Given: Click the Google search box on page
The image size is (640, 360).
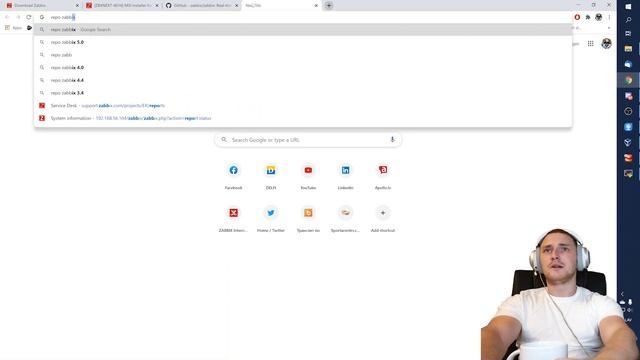Looking at the screenshot, I should pyautogui.click(x=308, y=140).
